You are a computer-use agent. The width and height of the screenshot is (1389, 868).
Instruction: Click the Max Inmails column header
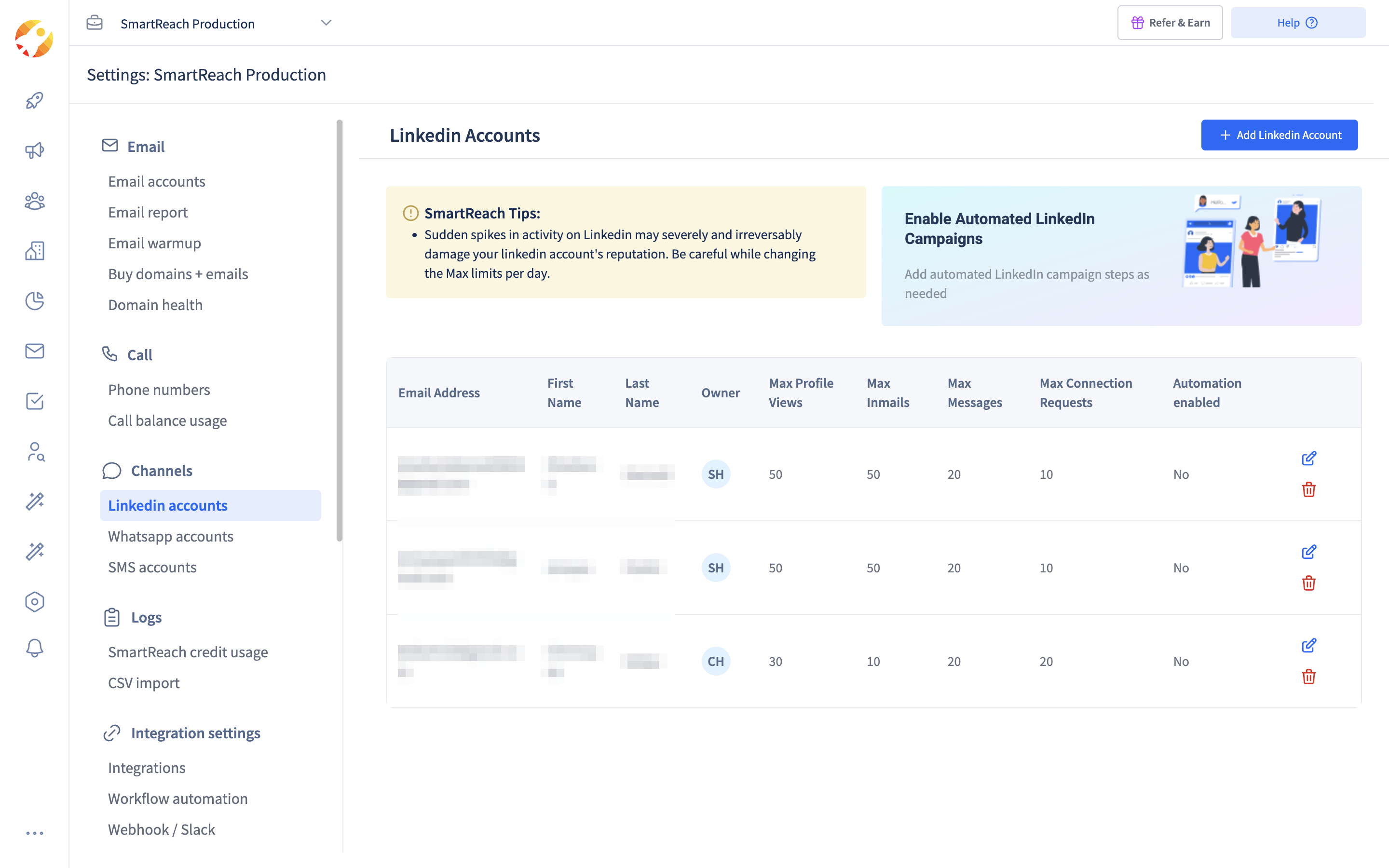pos(887,393)
